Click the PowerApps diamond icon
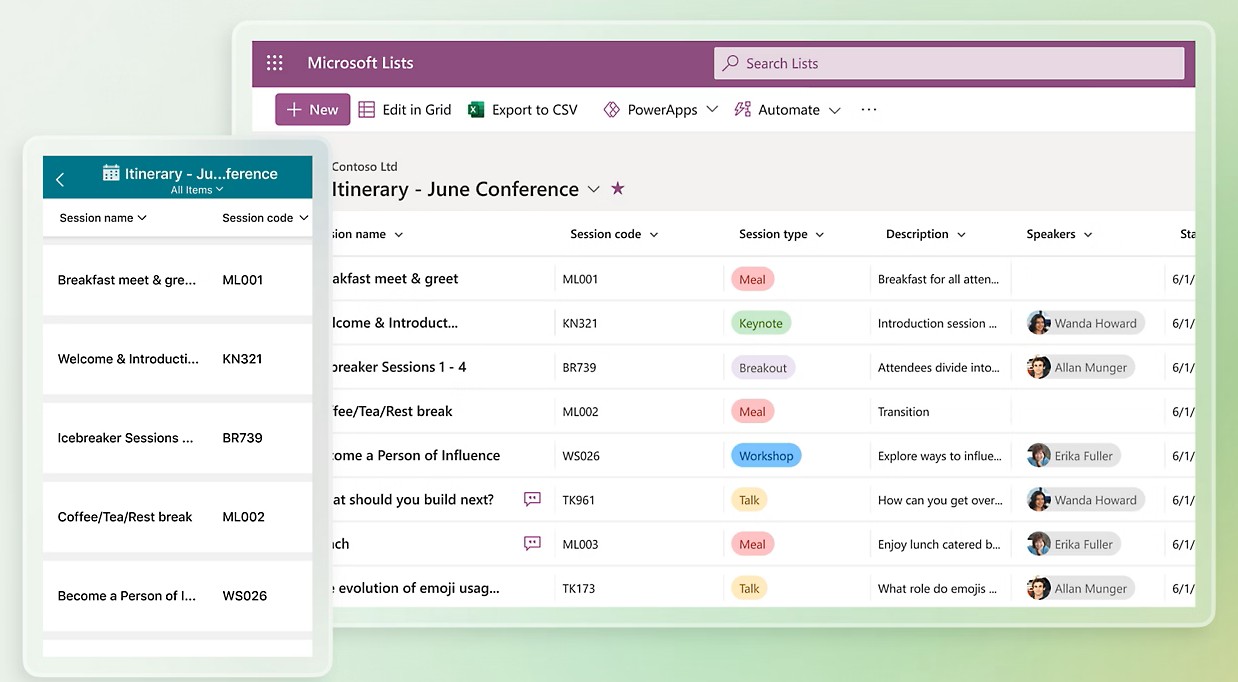Image resolution: width=1238 pixels, height=682 pixels. pos(612,110)
